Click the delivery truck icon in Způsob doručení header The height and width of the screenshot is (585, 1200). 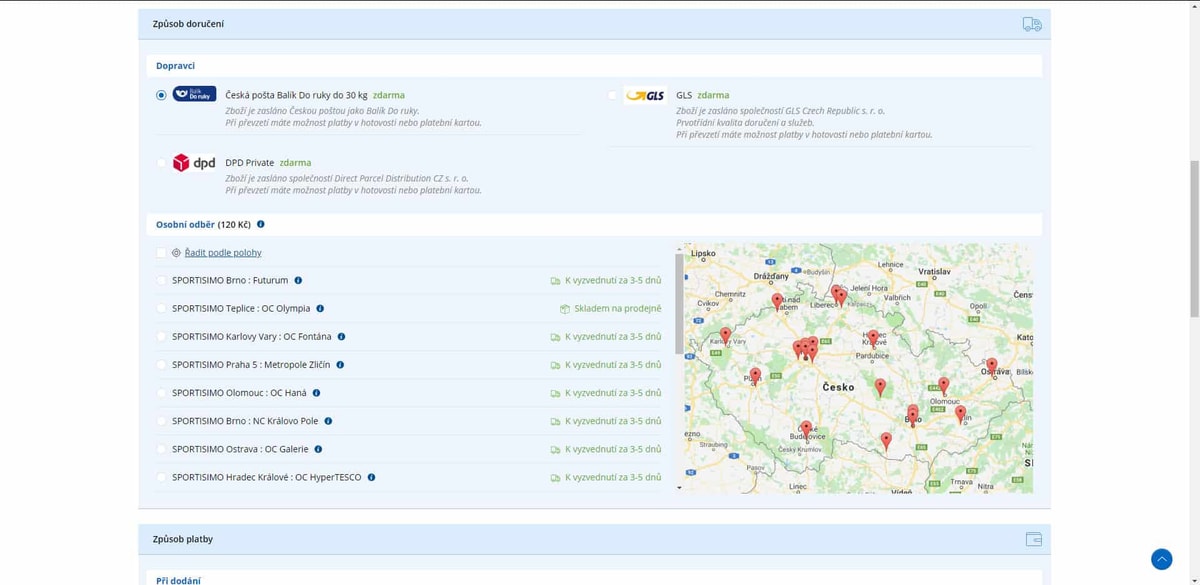point(1032,24)
